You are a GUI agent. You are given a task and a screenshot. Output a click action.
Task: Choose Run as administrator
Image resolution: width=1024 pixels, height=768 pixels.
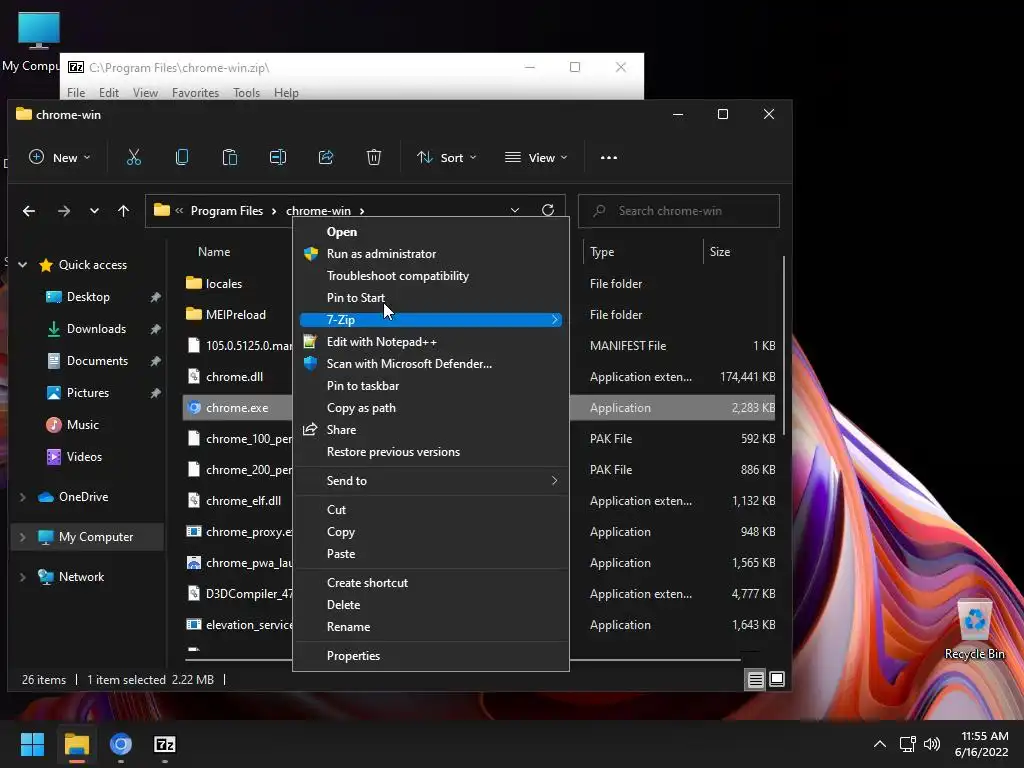(x=431, y=254)
